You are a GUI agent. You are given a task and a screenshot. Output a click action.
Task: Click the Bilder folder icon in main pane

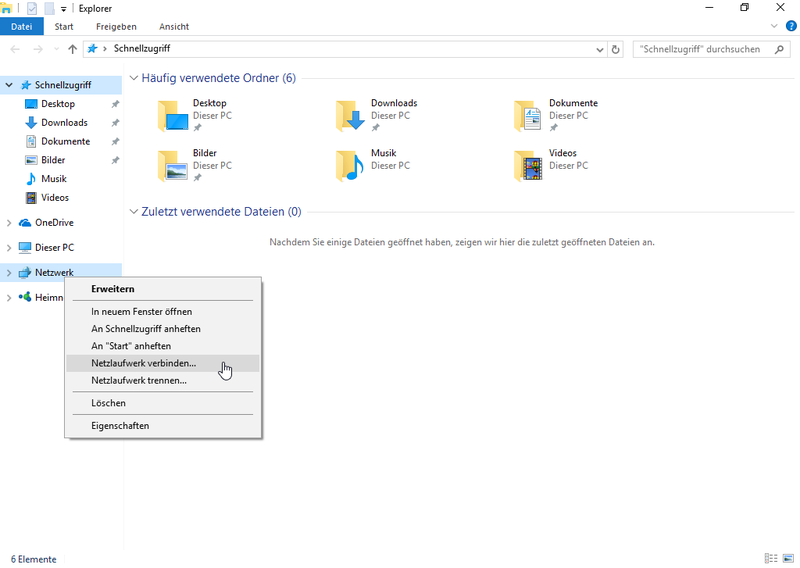coord(172,166)
